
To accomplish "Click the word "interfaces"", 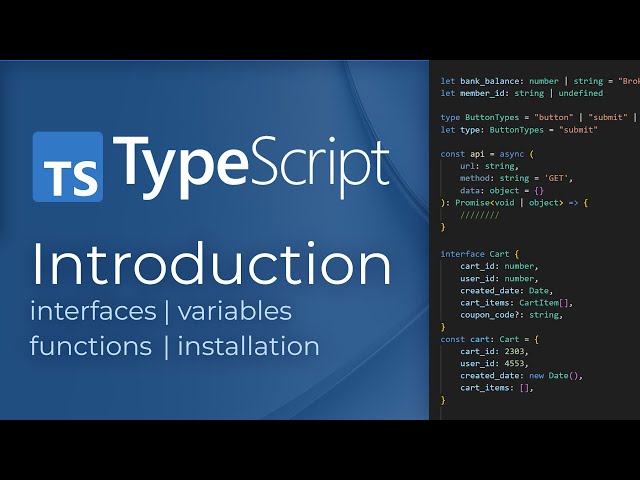I will 93,311.
